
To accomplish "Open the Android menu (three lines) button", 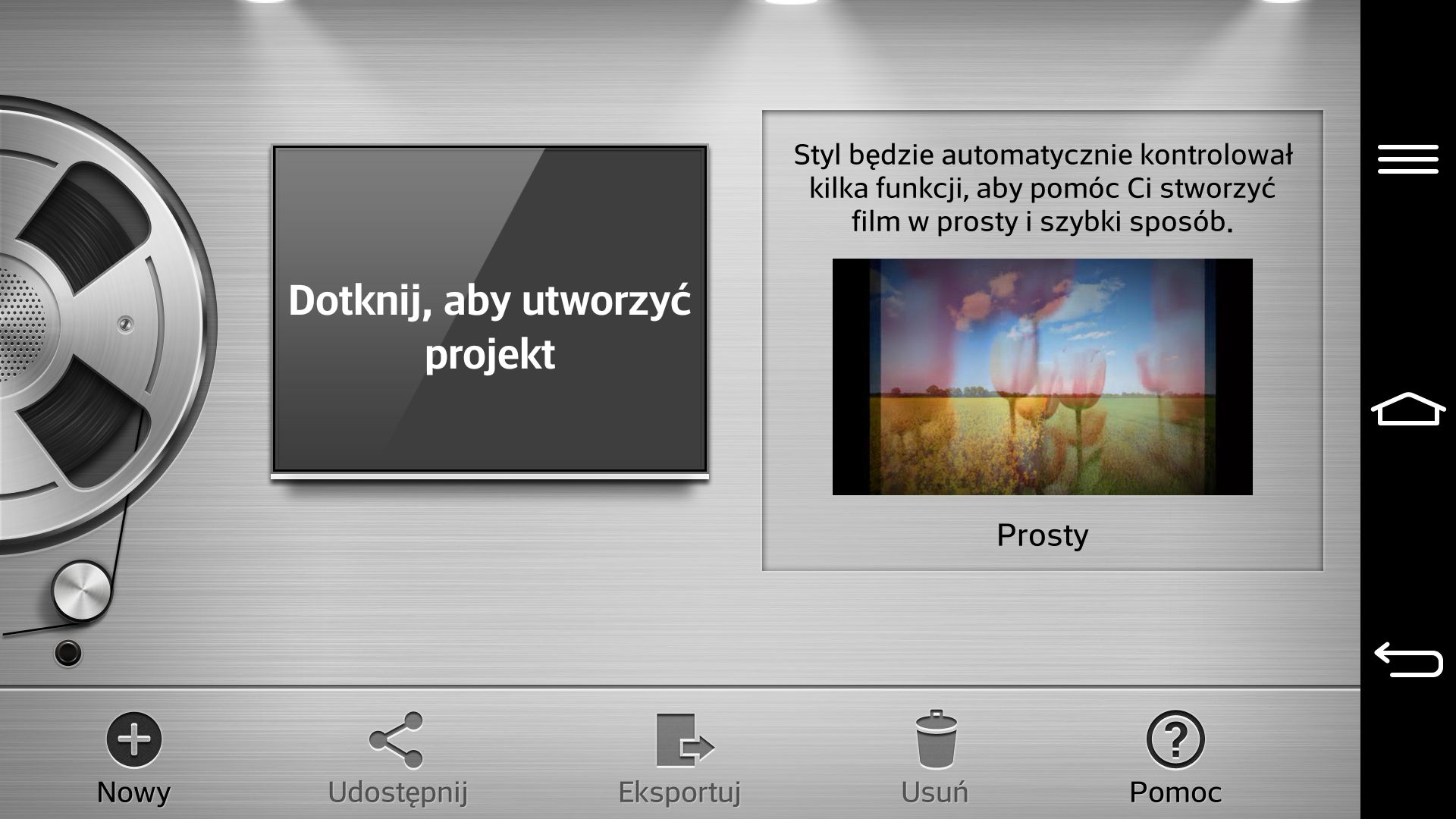I will [1407, 159].
